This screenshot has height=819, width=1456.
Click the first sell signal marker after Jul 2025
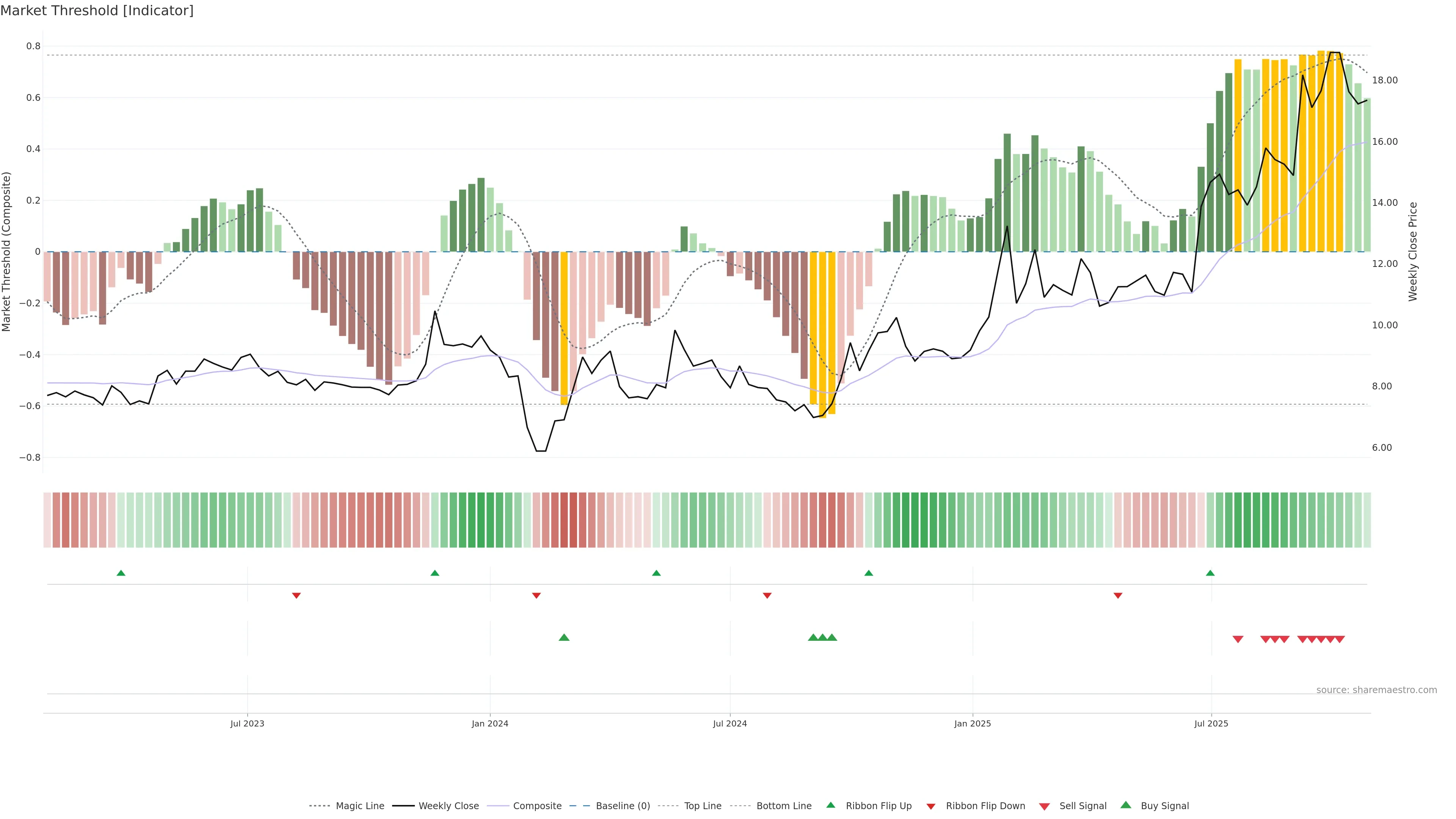(1238, 639)
